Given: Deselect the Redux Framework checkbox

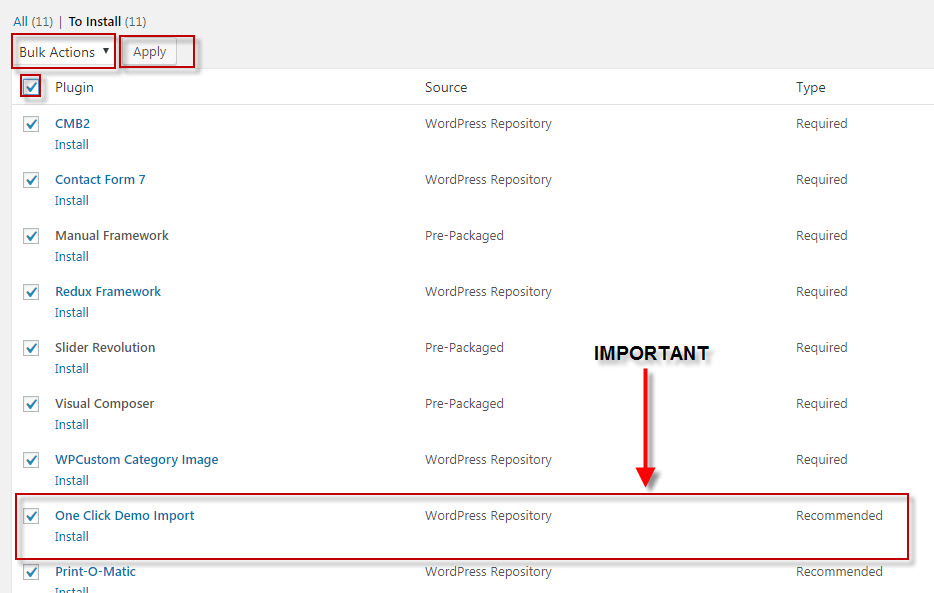Looking at the screenshot, I should [32, 292].
